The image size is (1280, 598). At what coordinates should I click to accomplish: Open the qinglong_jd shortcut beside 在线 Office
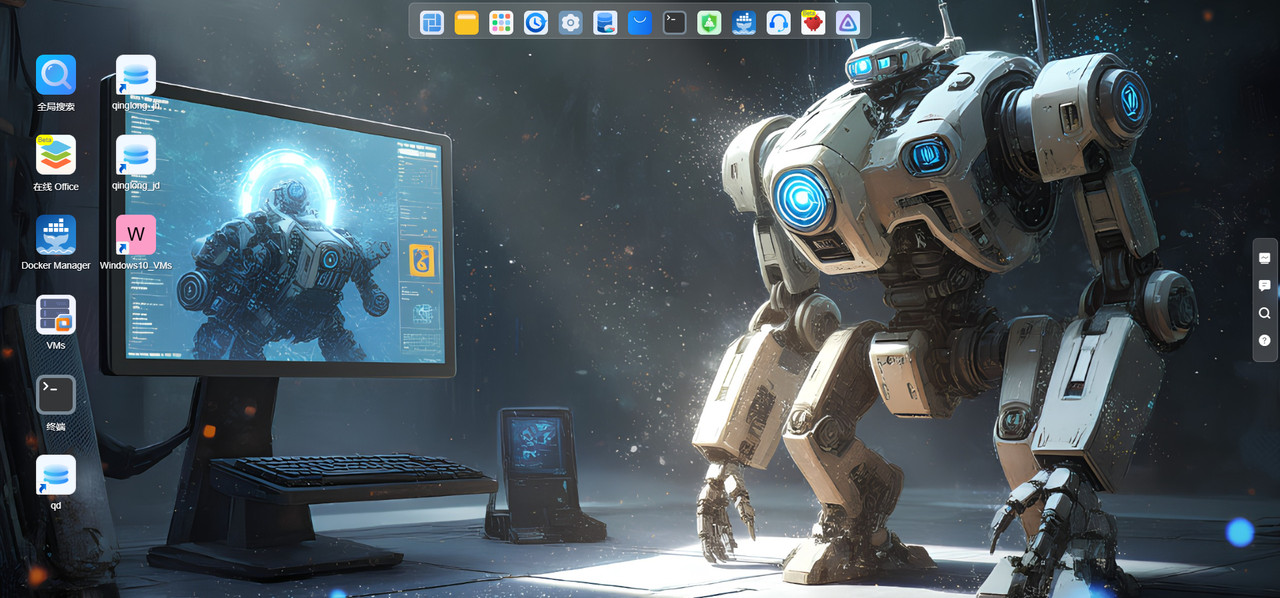[x=136, y=155]
